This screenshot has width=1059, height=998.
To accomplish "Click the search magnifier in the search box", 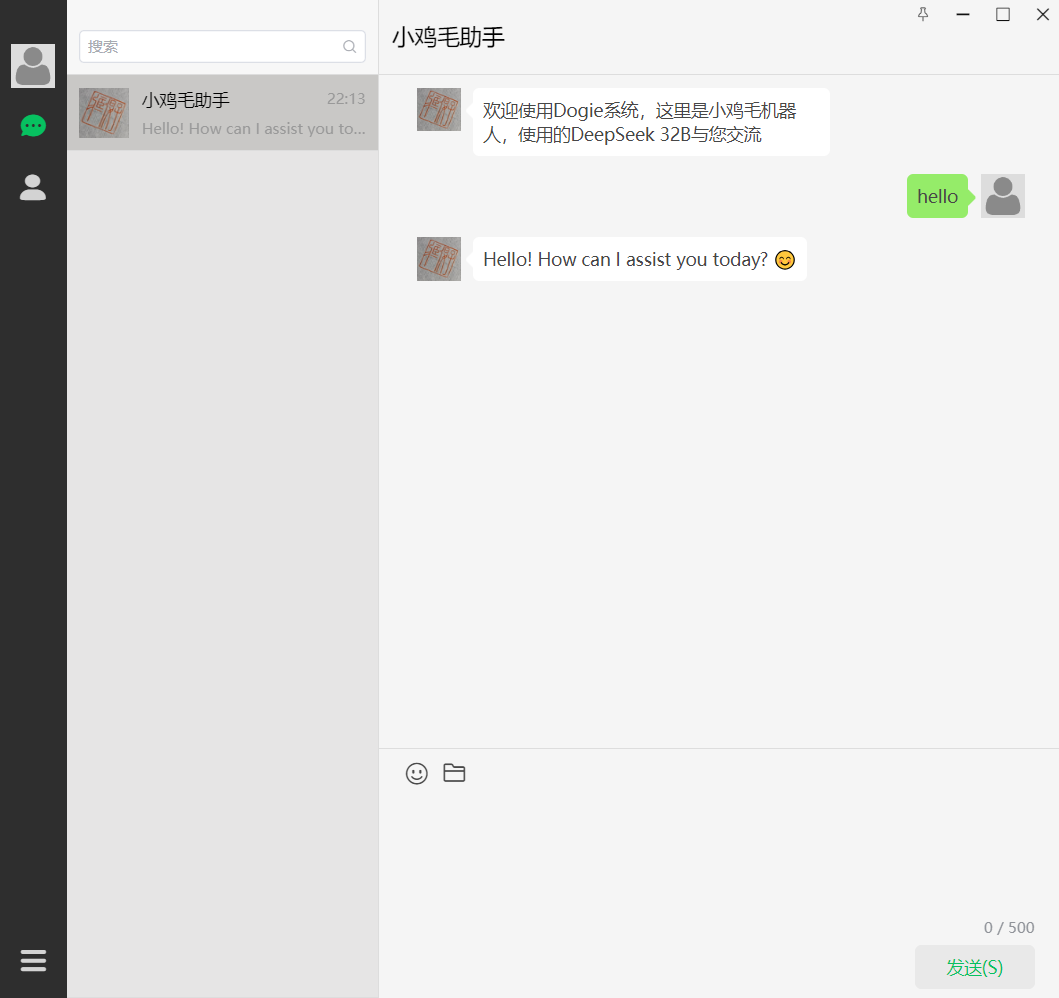I will (349, 46).
